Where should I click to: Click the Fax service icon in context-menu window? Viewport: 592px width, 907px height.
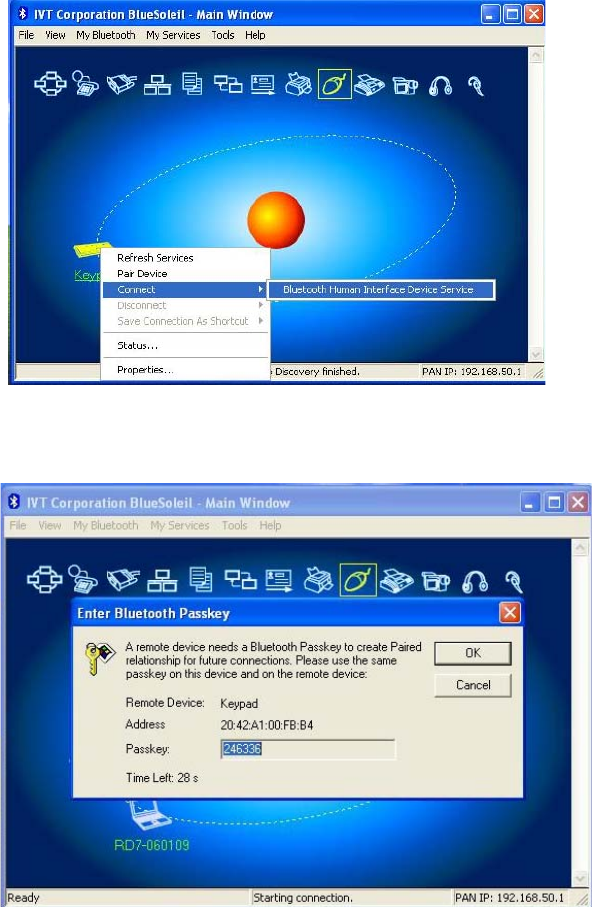point(369,85)
